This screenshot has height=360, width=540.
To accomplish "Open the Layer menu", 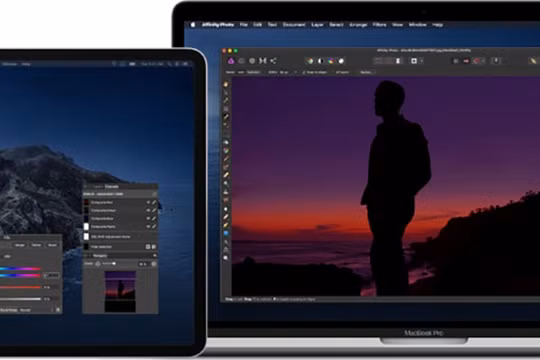I will coord(317,25).
